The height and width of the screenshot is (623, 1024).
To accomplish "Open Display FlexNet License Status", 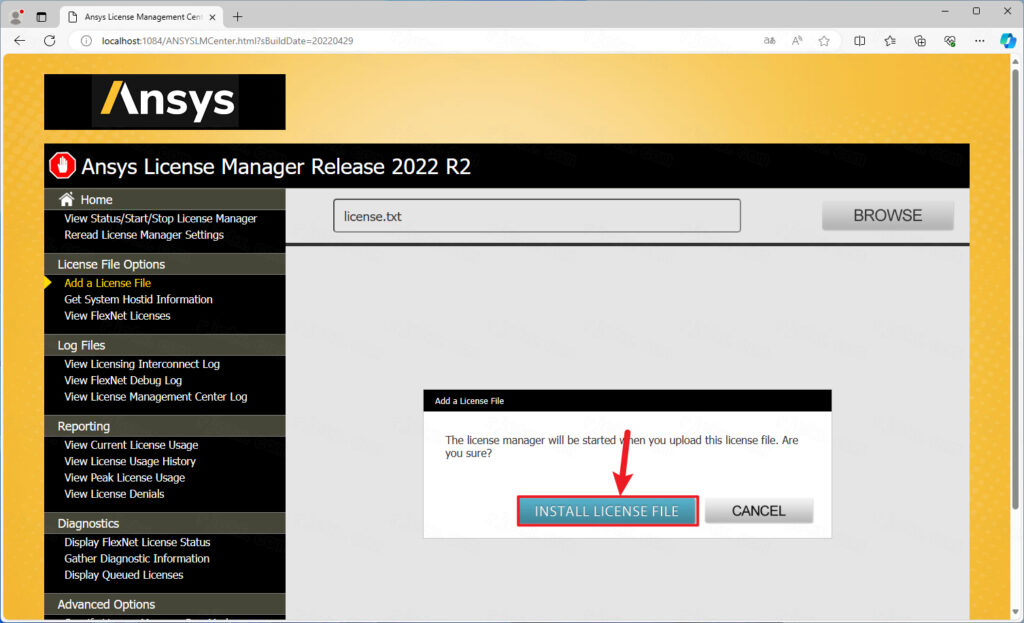I will (x=137, y=543).
